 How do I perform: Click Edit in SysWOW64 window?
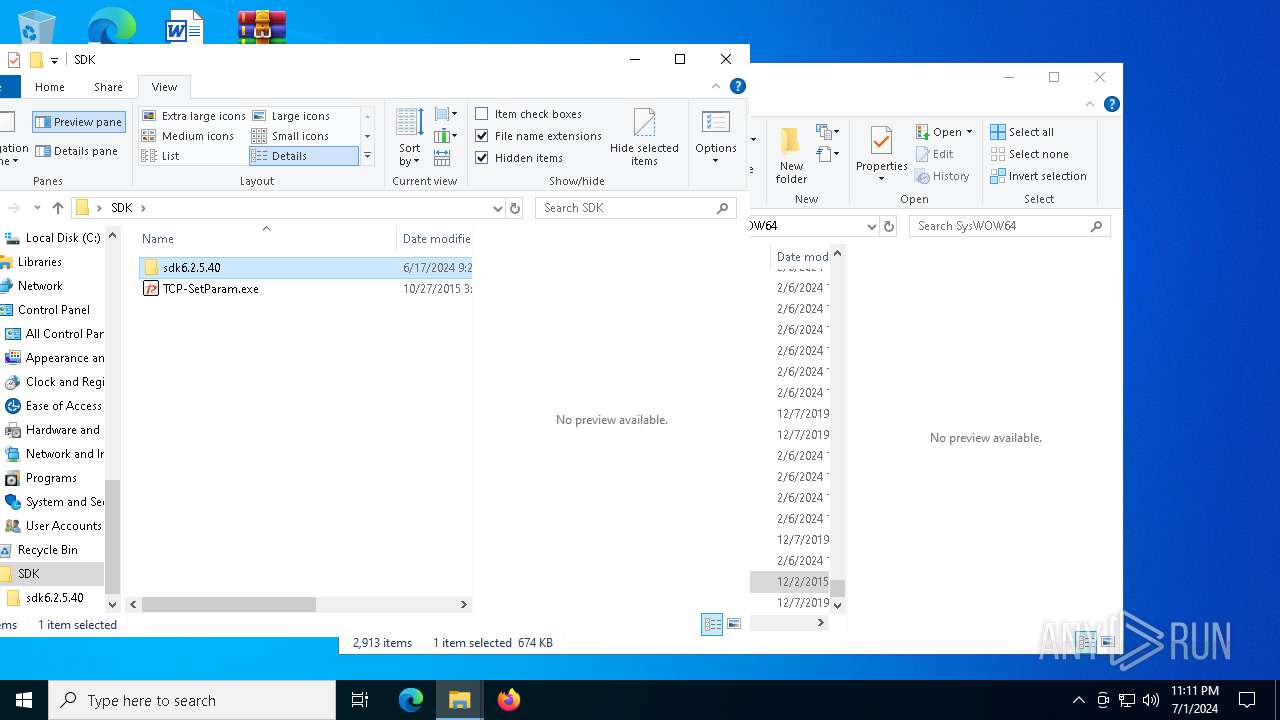(935, 154)
